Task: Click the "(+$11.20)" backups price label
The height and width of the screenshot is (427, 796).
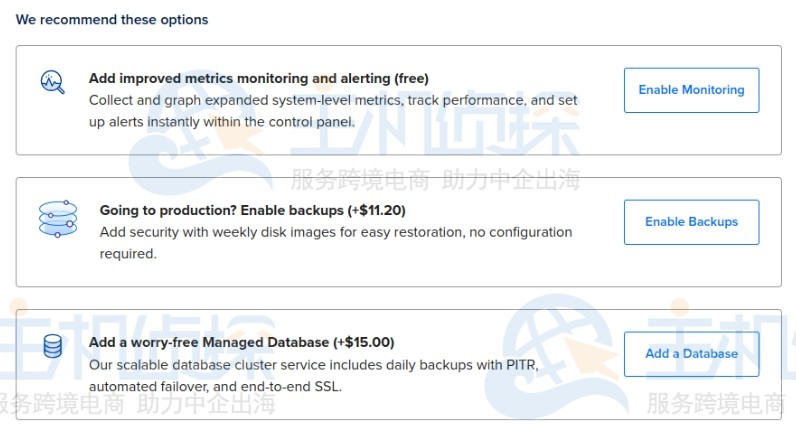Action: [x=376, y=210]
